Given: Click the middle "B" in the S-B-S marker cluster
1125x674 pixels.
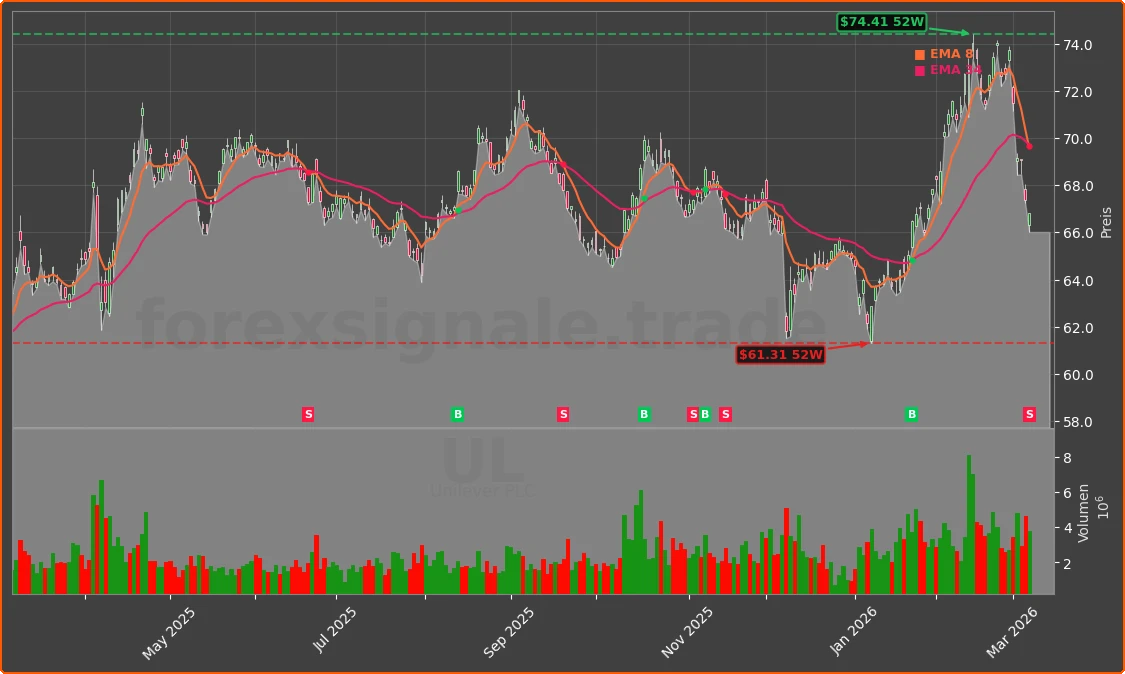Looking at the screenshot, I should pos(704,413).
